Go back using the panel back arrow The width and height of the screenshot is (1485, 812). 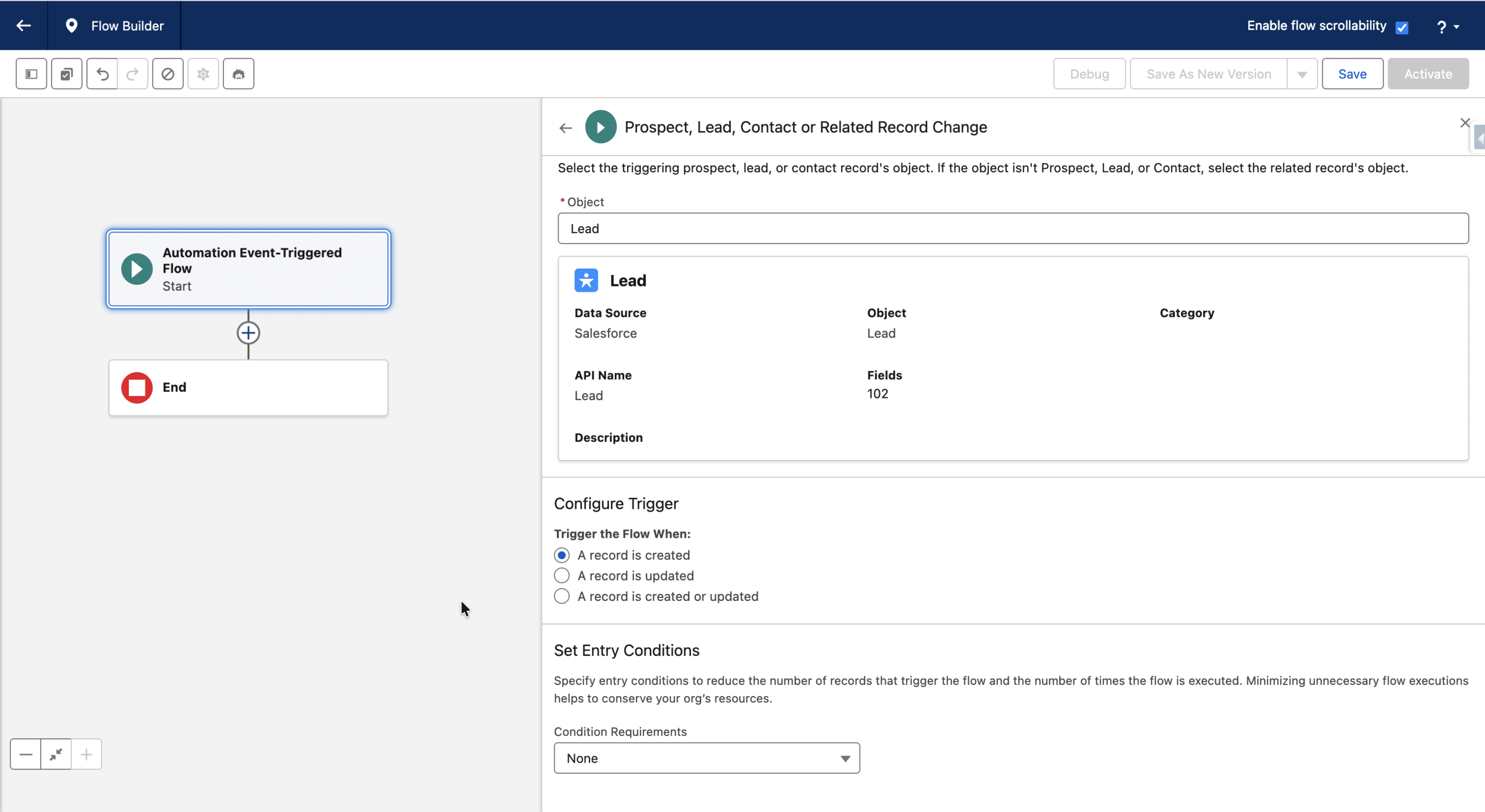click(566, 128)
